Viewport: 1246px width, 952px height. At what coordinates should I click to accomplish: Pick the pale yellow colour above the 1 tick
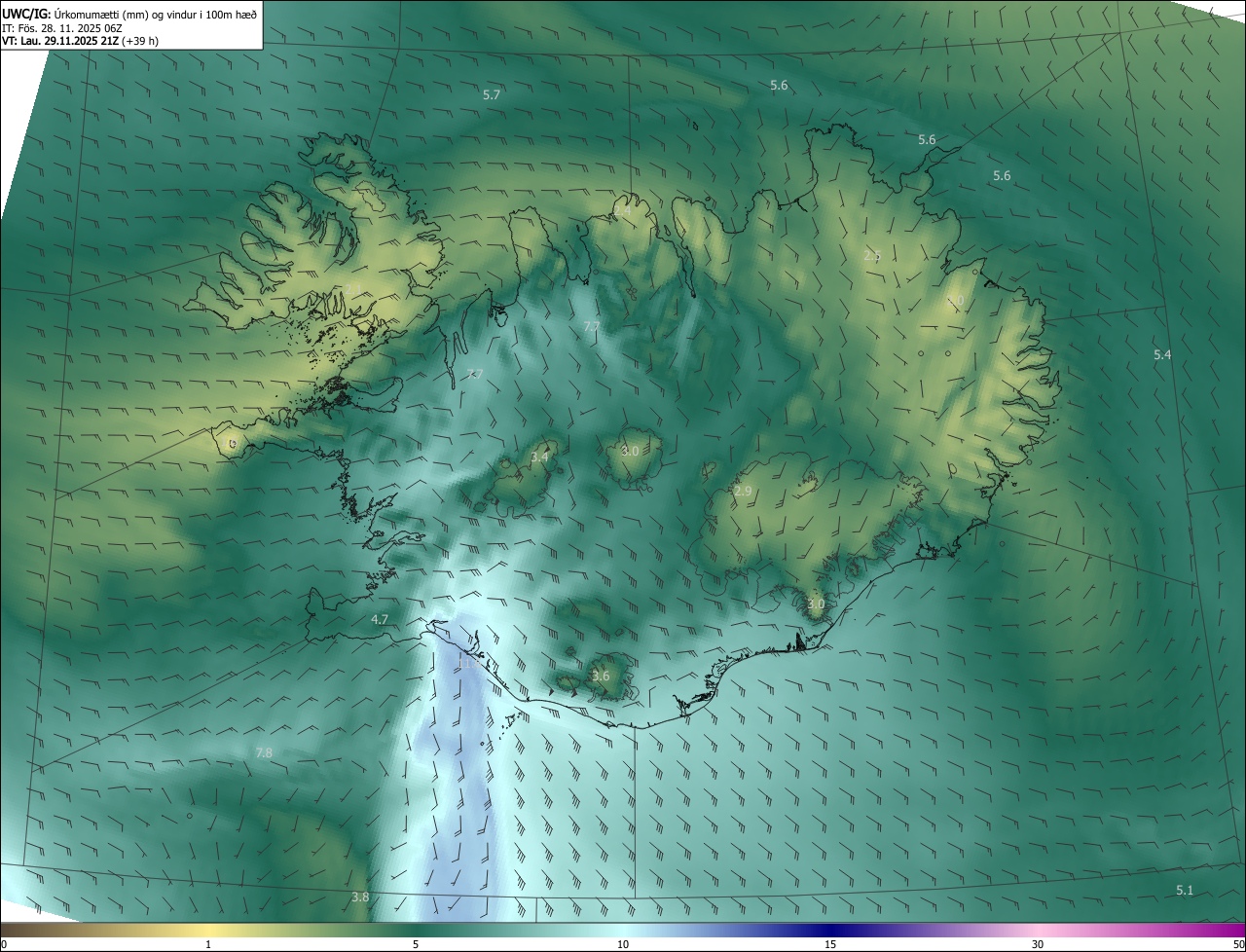[208, 930]
